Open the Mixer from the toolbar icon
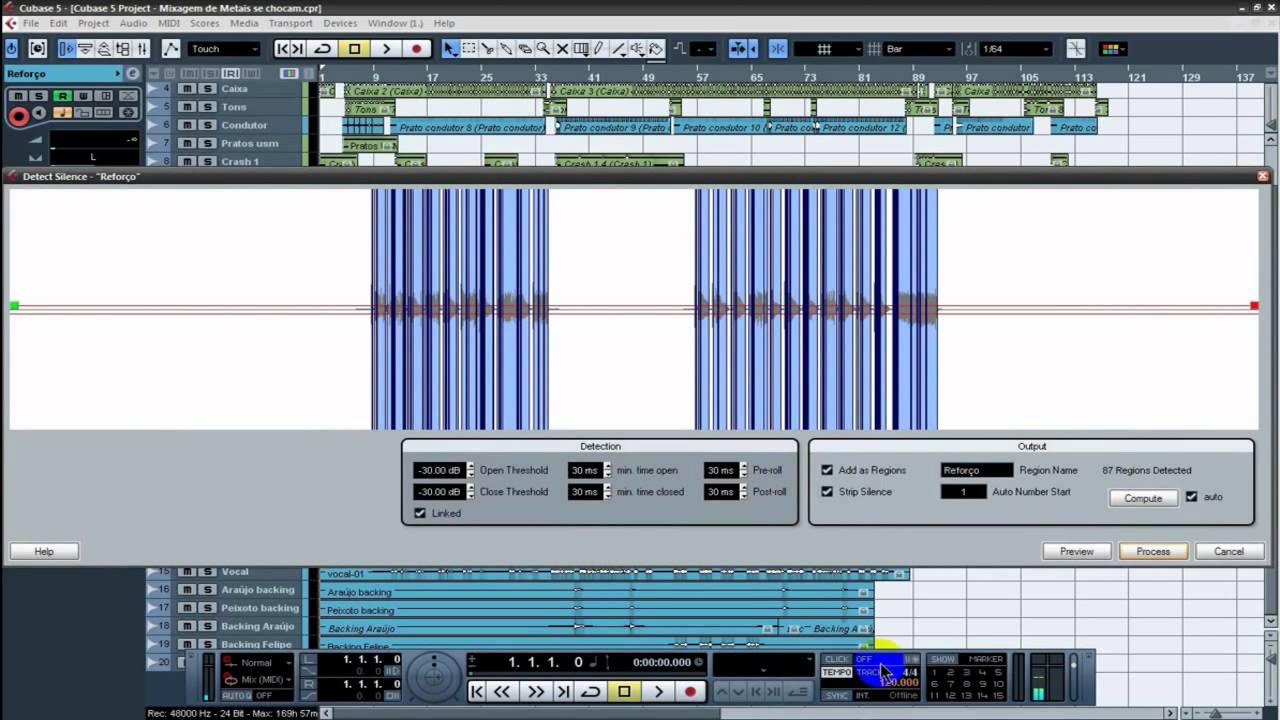 pyautogui.click(x=141, y=48)
